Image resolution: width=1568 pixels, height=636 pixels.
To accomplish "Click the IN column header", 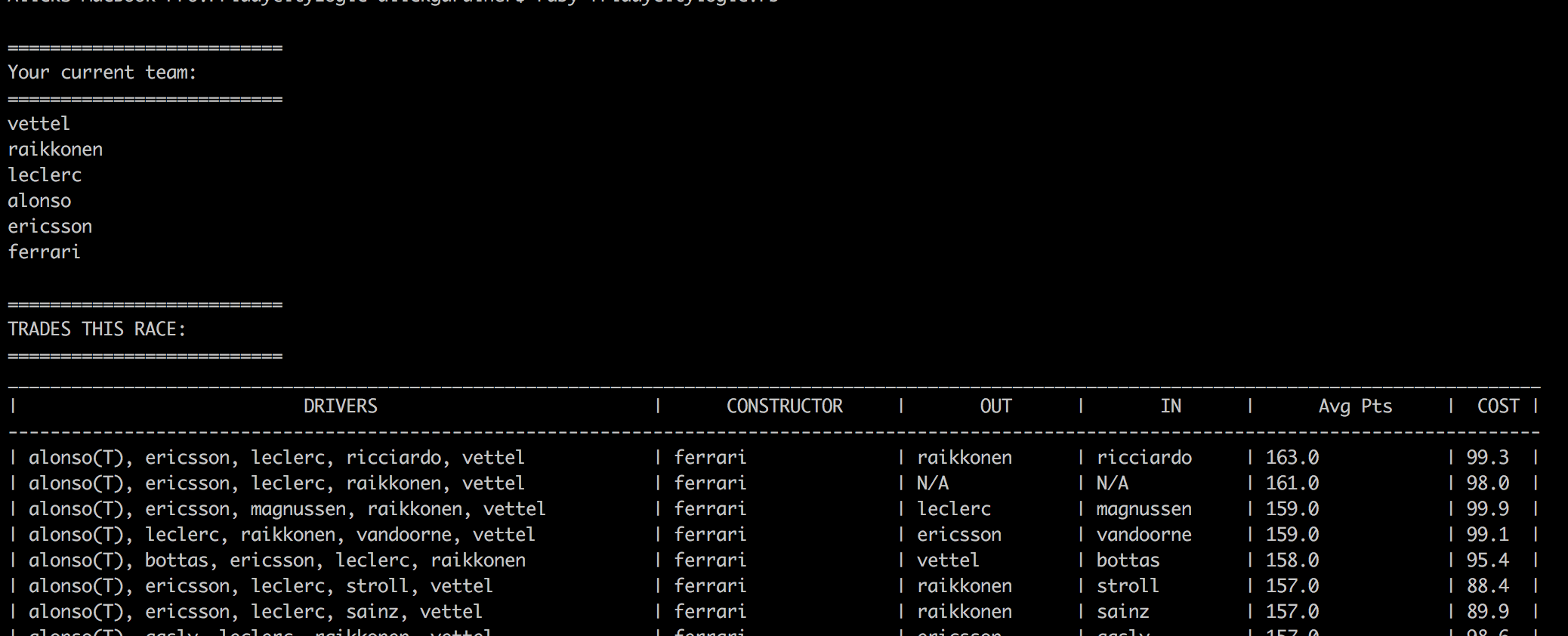I will point(1171,406).
